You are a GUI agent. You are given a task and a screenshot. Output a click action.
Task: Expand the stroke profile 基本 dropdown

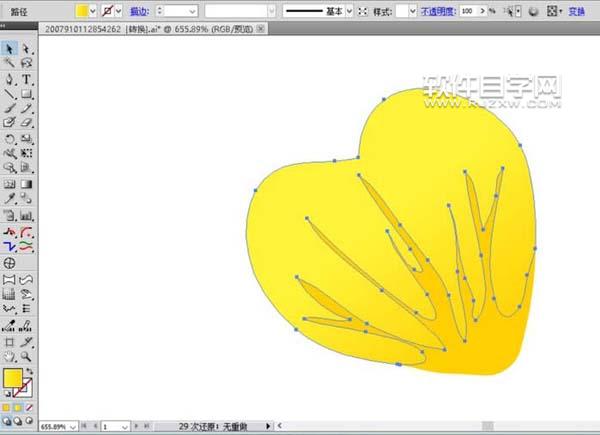coord(349,10)
